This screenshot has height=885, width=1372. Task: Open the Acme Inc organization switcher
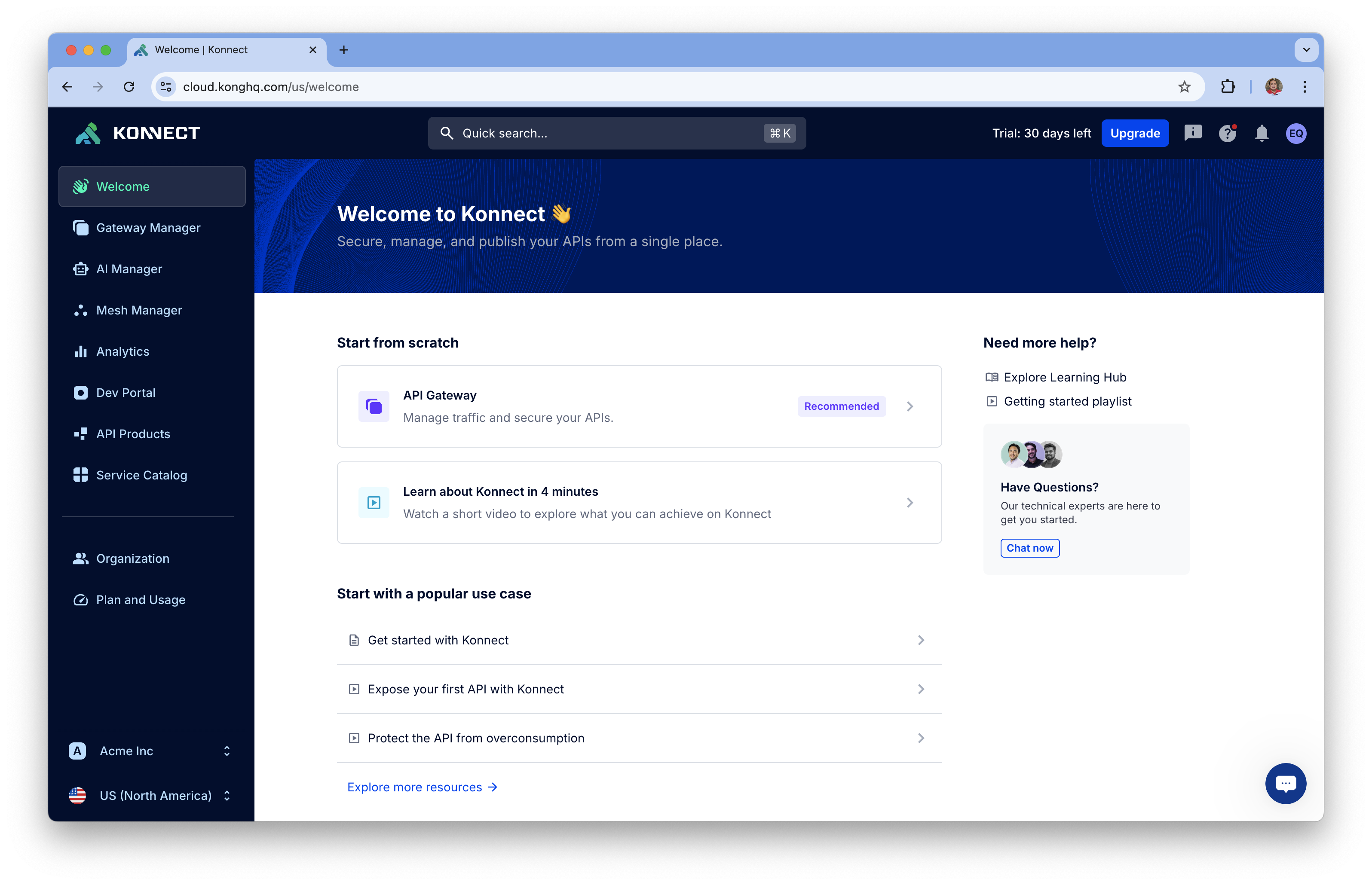[150, 751]
